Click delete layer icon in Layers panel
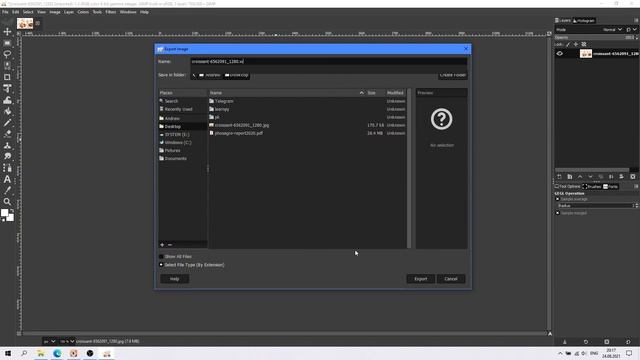The image size is (640, 360). coord(633,176)
